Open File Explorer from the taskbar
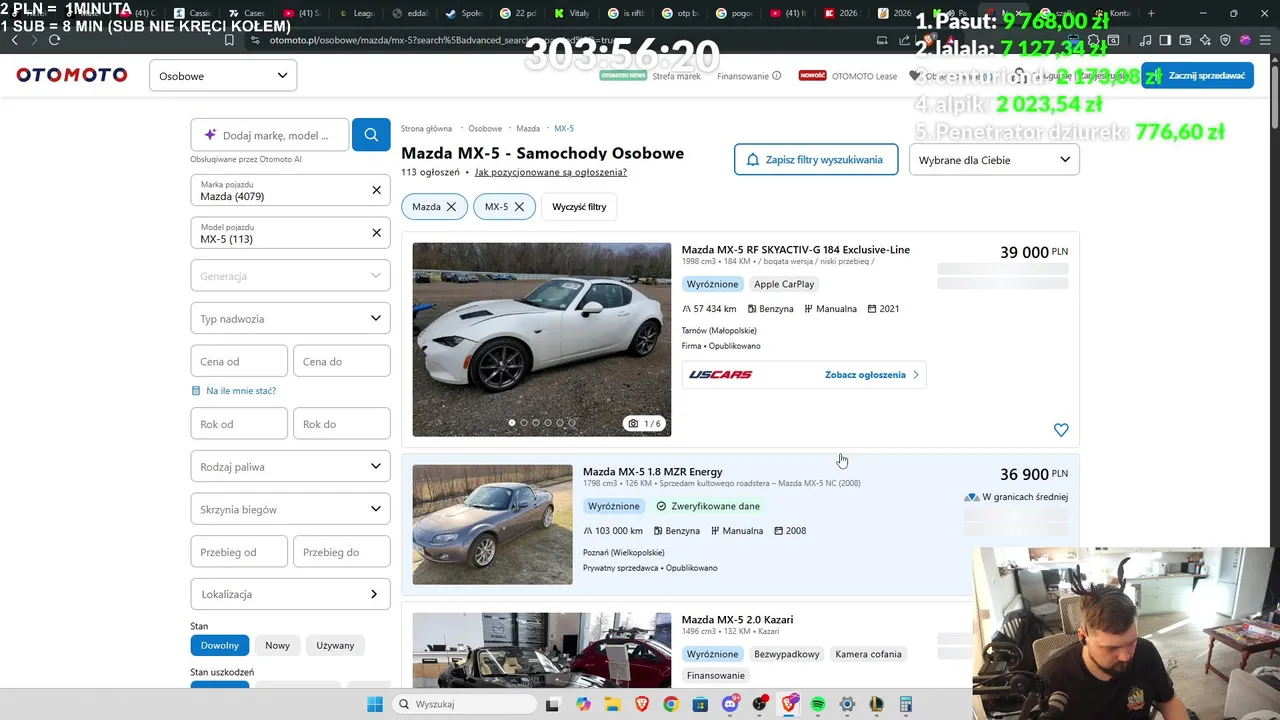This screenshot has width=1280, height=720. pyautogui.click(x=612, y=704)
